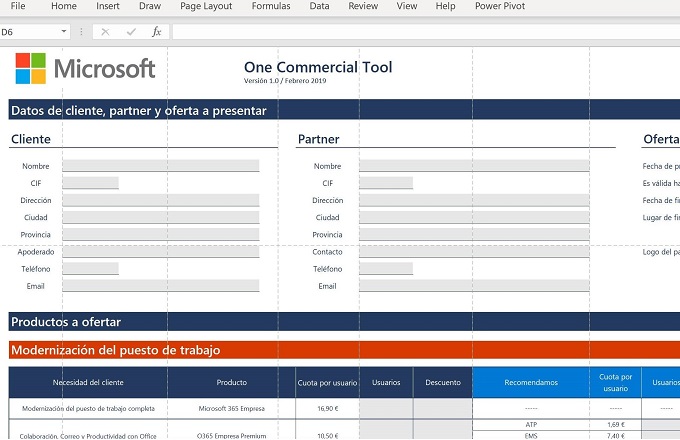Select the Partner Dirección input field
The image size is (680, 440).
[x=474, y=200]
